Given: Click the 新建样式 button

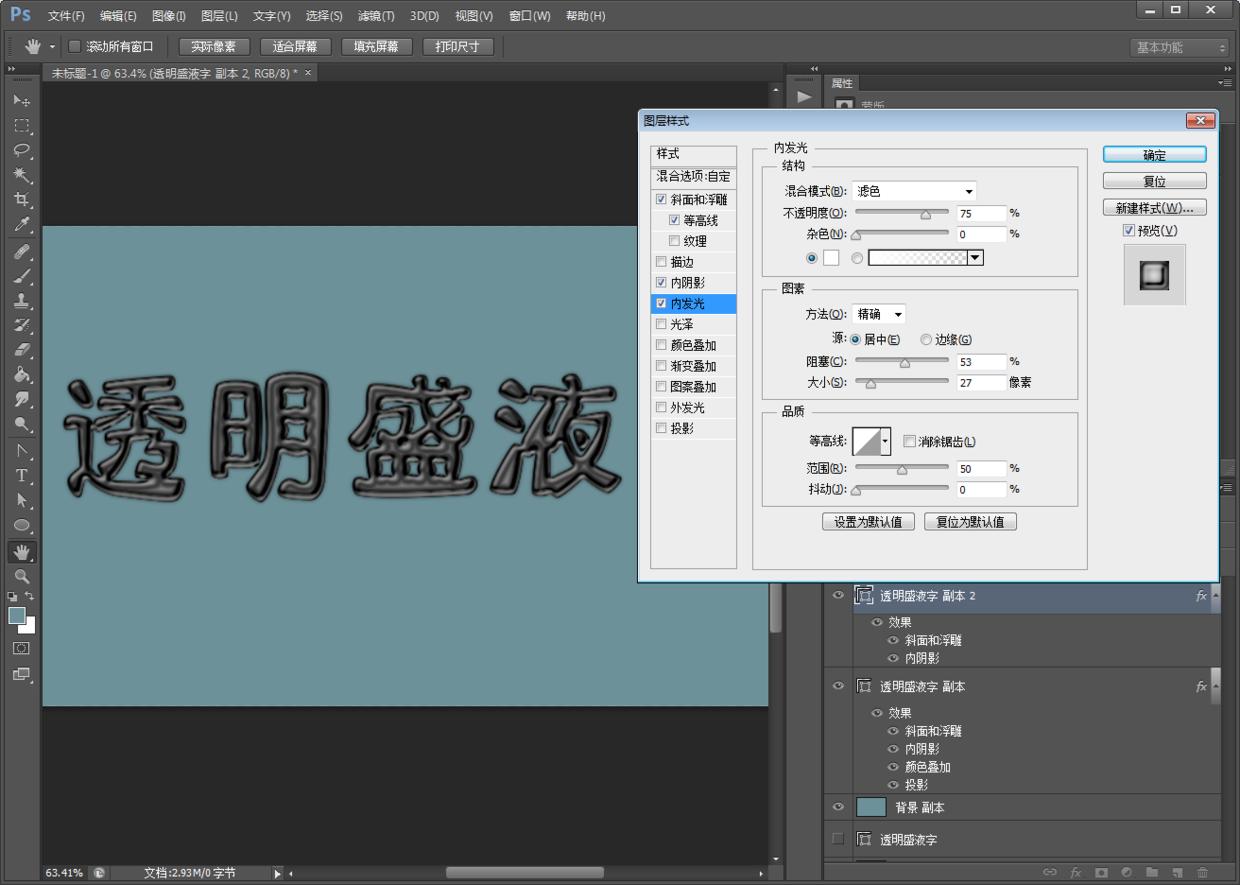Looking at the screenshot, I should click(x=1154, y=207).
